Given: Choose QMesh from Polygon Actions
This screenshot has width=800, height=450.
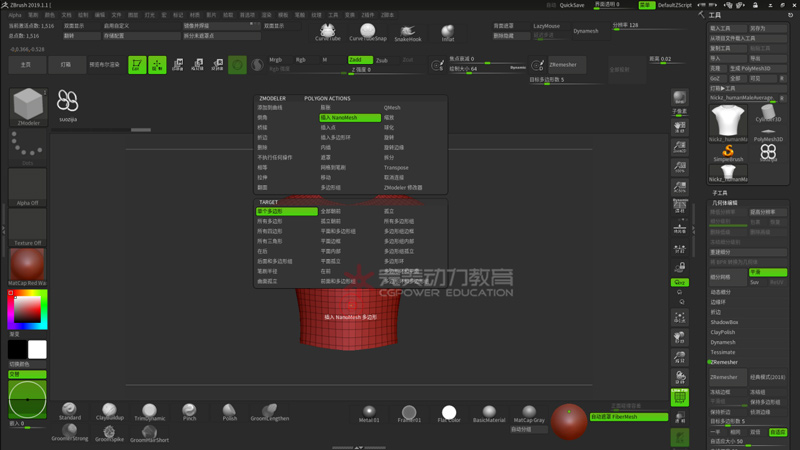Looking at the screenshot, I should [392, 108].
